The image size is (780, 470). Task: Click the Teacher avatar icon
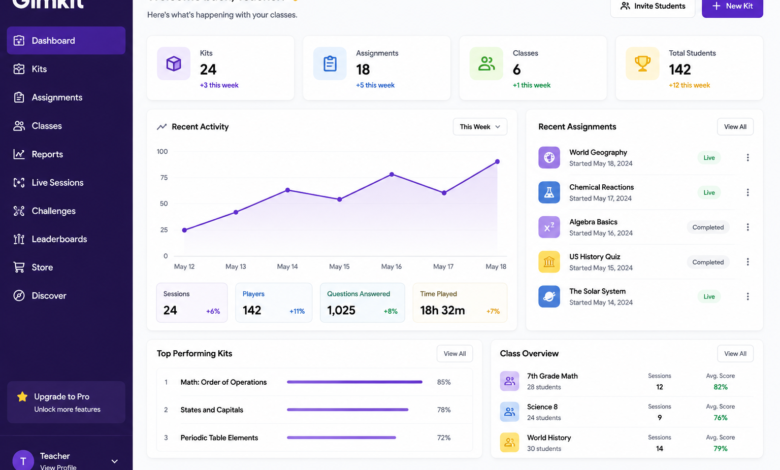tap(23, 461)
